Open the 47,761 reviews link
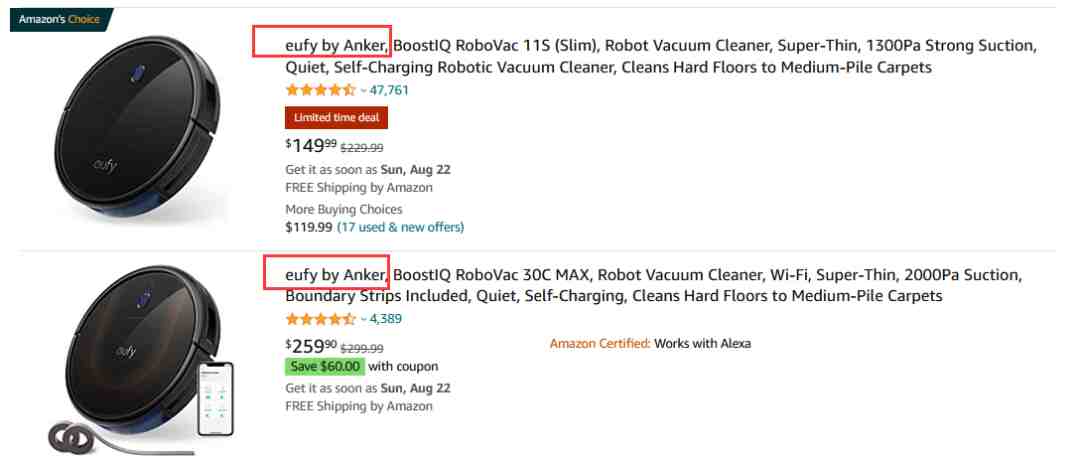 point(390,90)
